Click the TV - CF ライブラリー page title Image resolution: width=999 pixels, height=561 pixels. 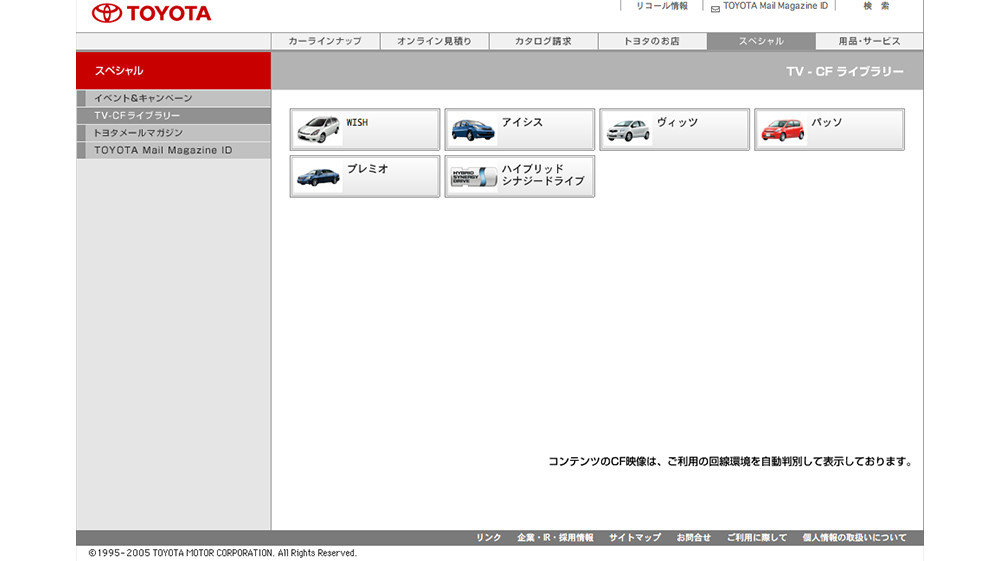point(845,71)
